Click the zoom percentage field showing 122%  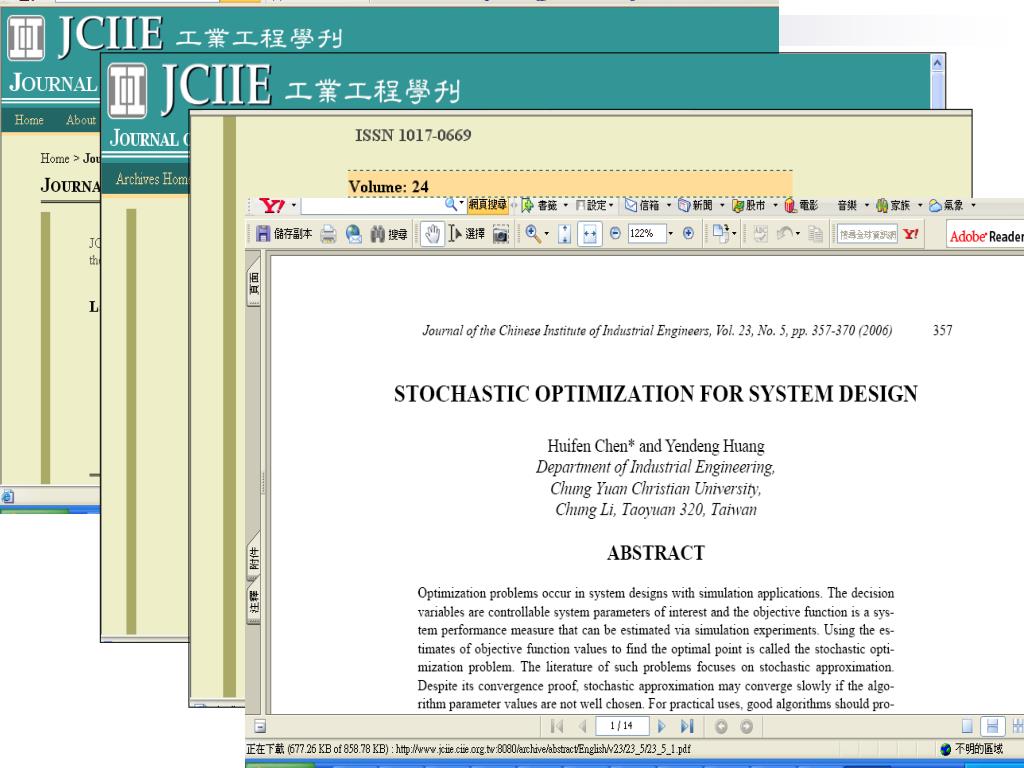[x=647, y=233]
